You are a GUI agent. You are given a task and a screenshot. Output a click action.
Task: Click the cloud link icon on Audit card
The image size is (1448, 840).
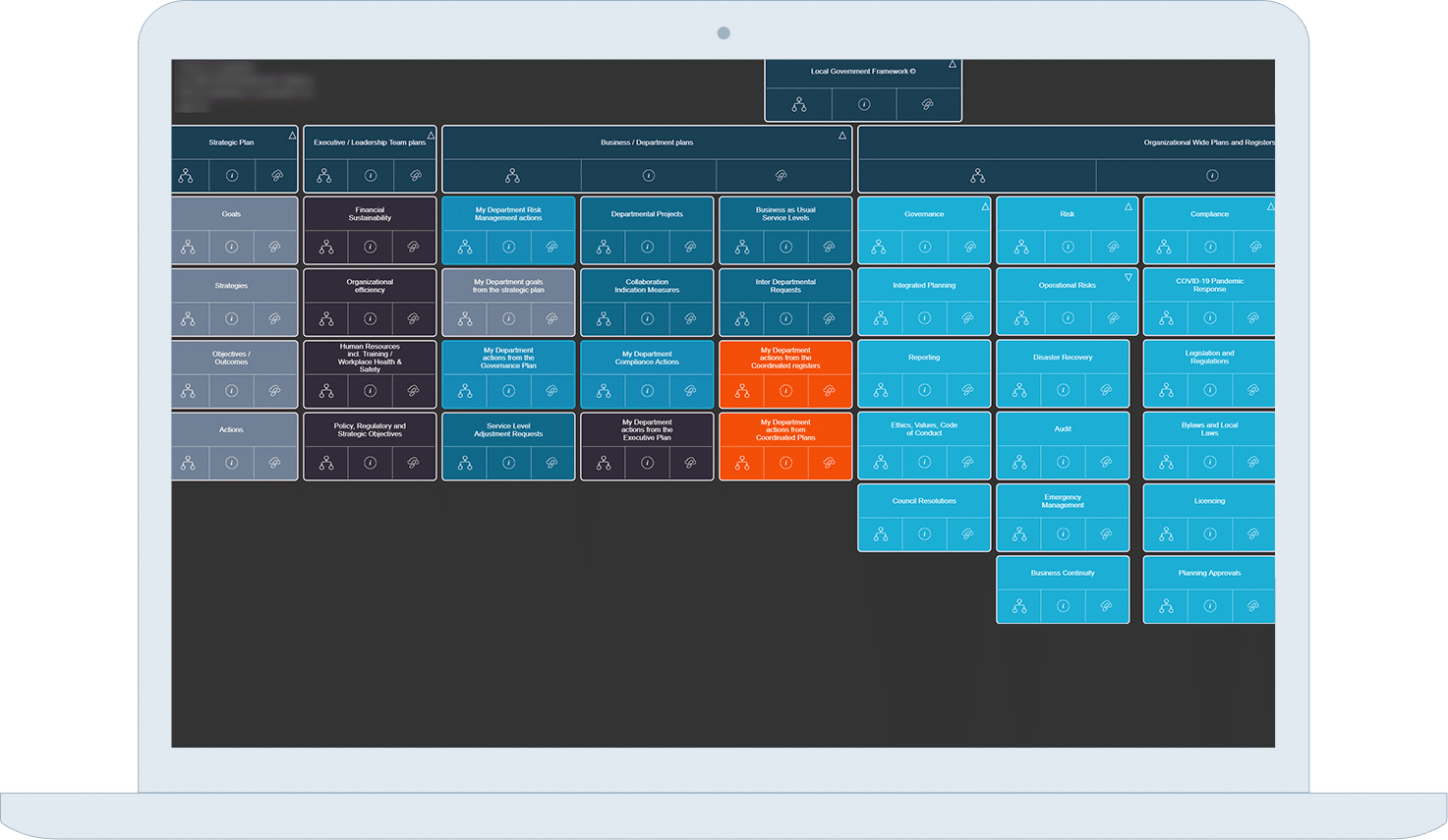pyautogui.click(x=1106, y=463)
